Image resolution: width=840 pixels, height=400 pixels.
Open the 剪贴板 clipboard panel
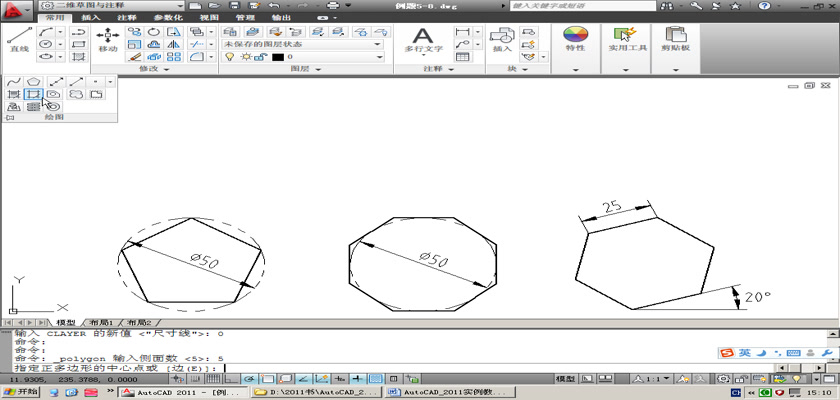pyautogui.click(x=677, y=36)
